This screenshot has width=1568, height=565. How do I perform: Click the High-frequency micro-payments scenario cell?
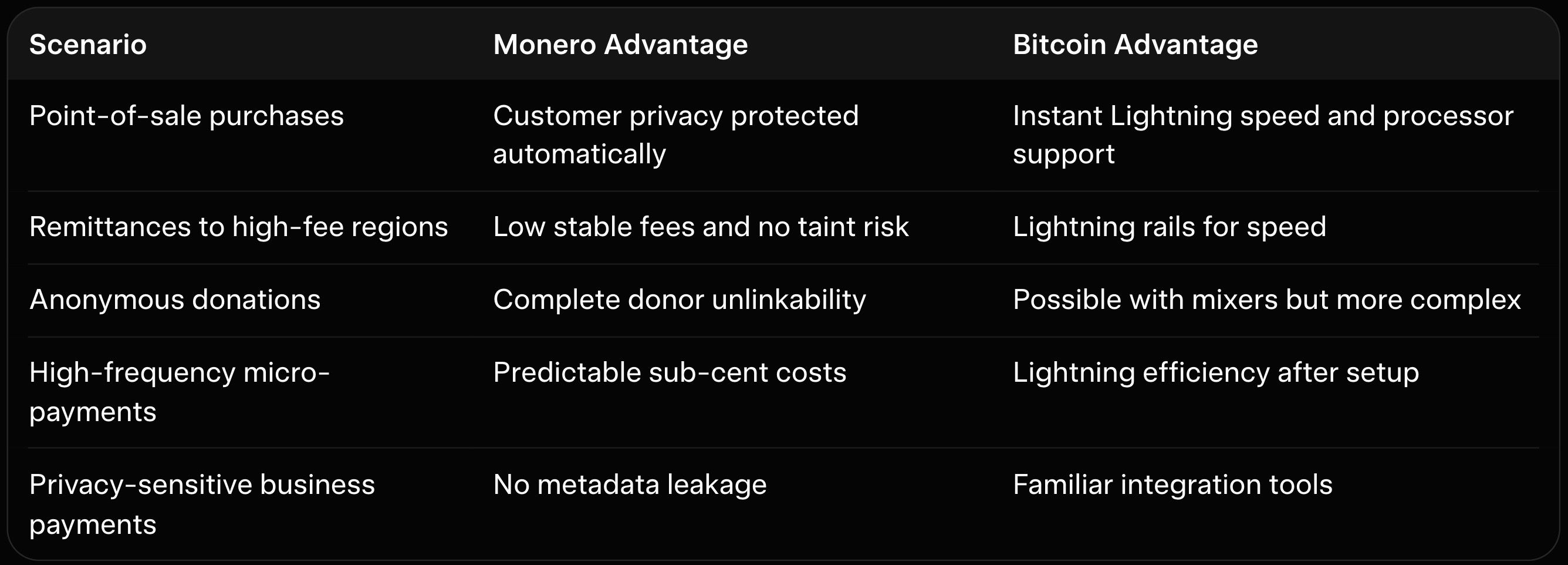coord(179,391)
